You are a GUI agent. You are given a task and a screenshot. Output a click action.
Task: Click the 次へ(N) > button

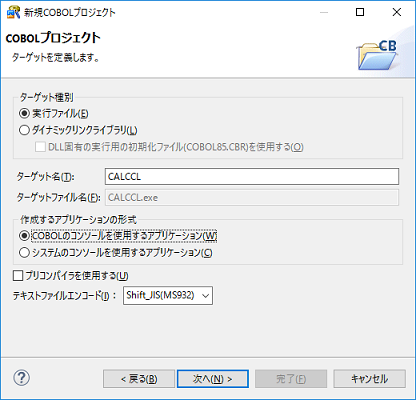[x=213, y=379]
